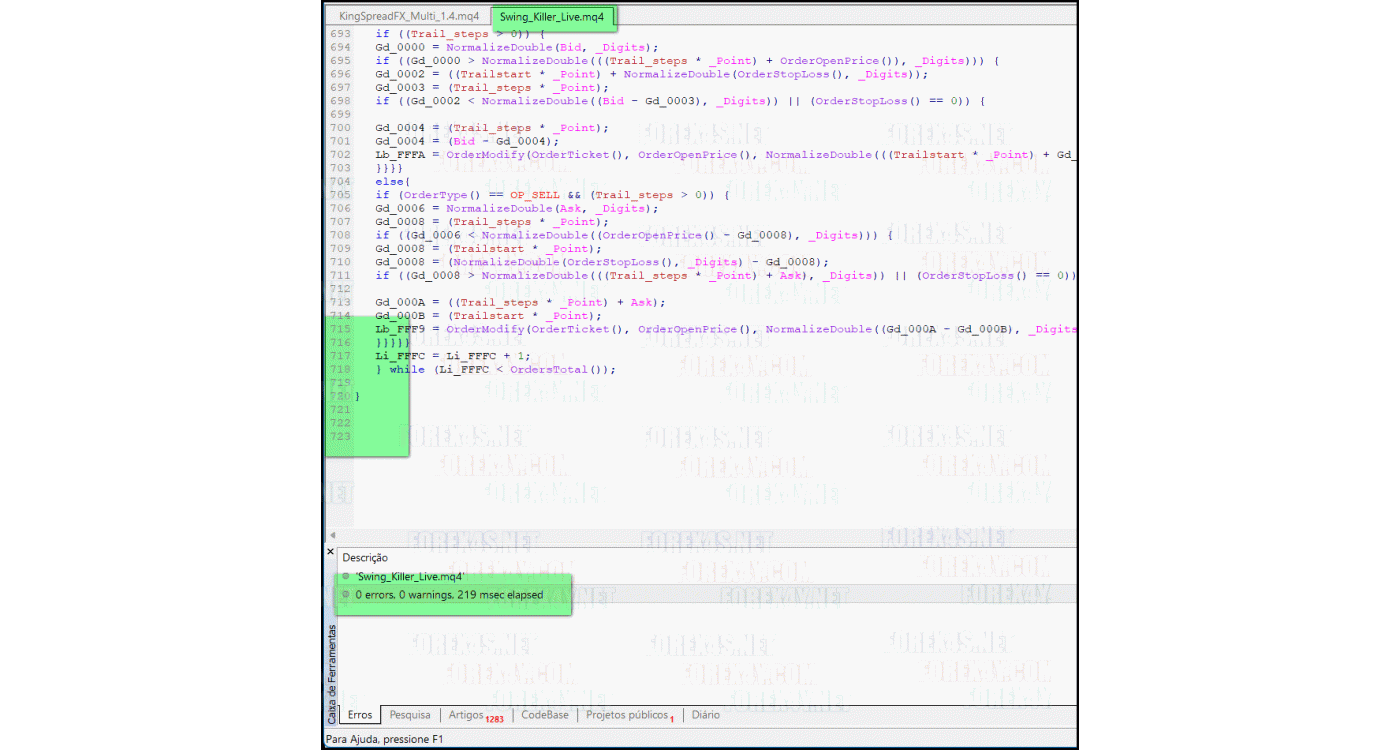Open the Diário tab

pos(705,714)
